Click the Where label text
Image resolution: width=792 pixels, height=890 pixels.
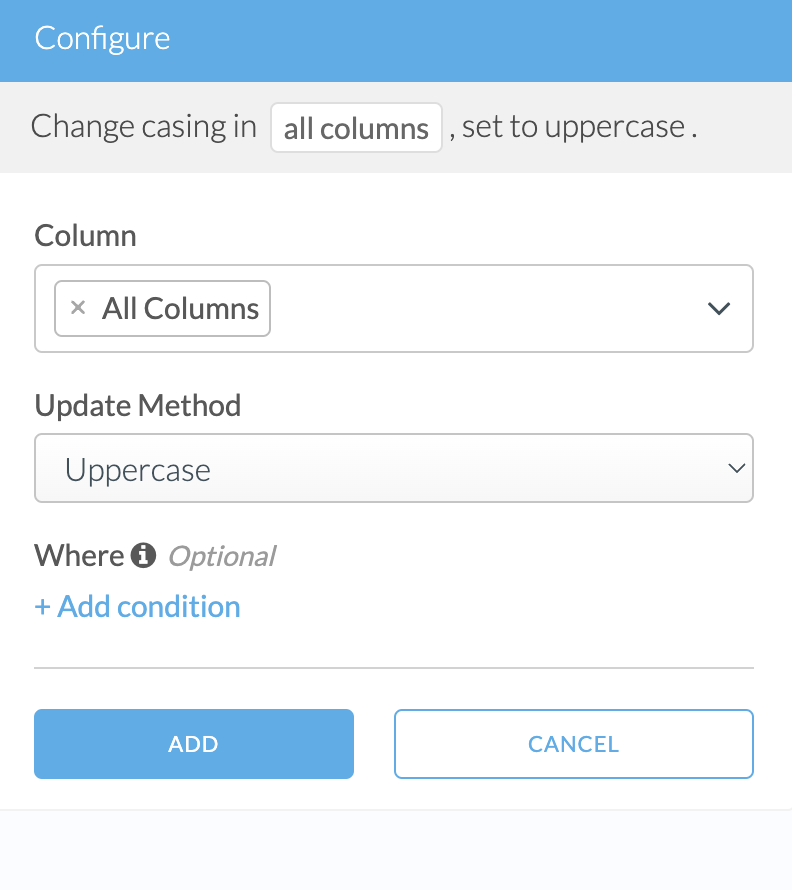click(x=79, y=555)
